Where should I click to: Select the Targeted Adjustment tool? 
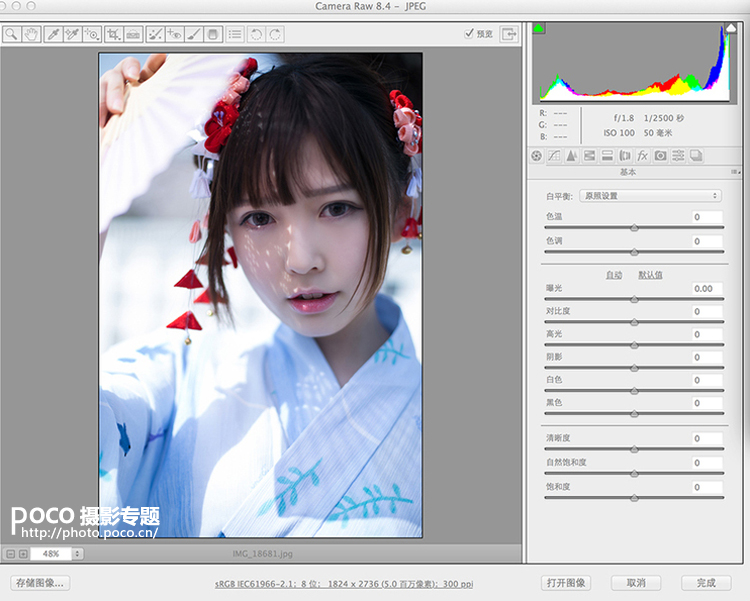point(92,34)
